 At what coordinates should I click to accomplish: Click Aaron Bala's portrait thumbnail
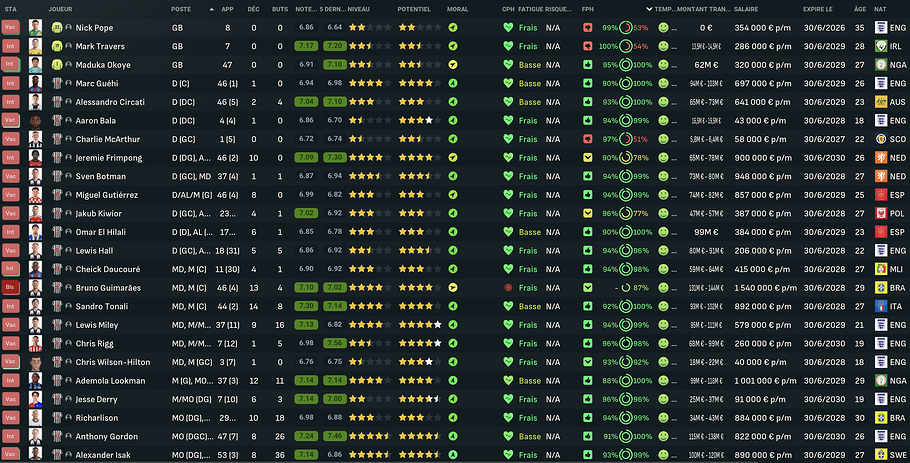click(36, 120)
